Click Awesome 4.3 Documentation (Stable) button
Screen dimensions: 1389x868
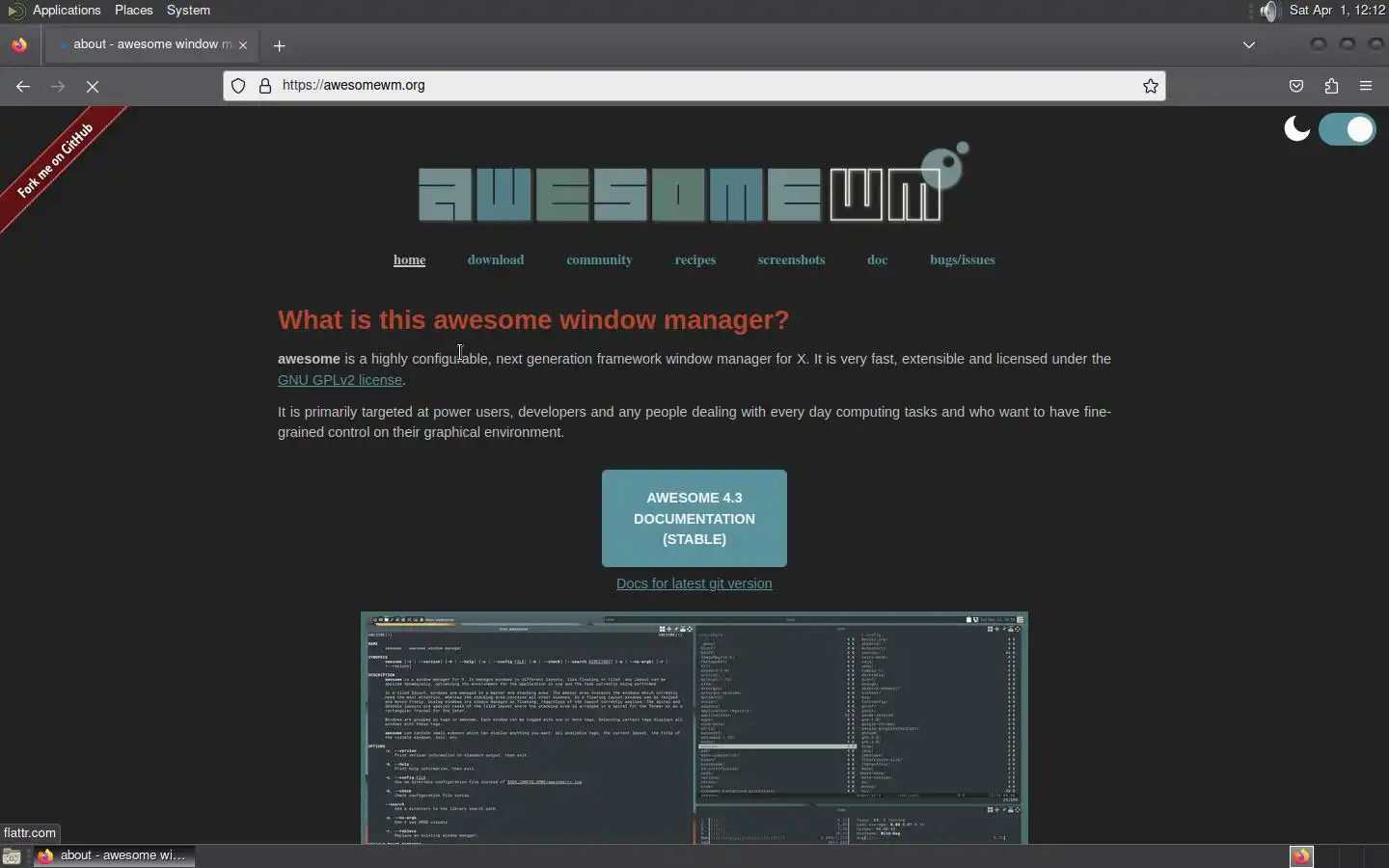pos(694,519)
